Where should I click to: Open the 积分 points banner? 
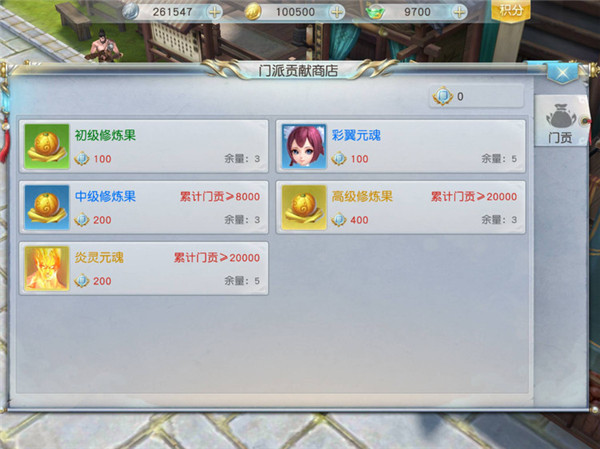[510, 10]
